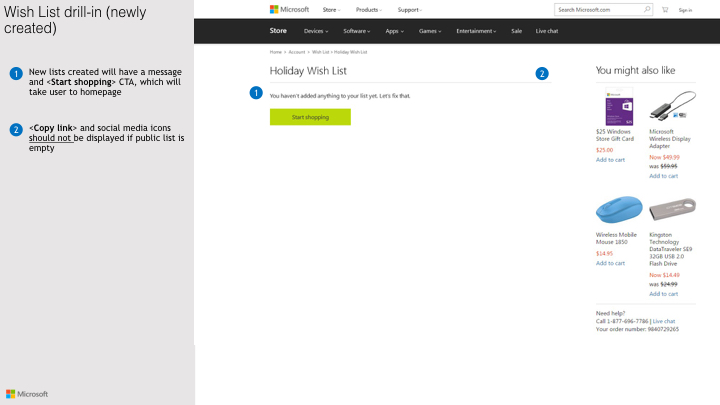The width and height of the screenshot is (720, 405).
Task: Expand the Entertainment menu
Action: (476, 31)
